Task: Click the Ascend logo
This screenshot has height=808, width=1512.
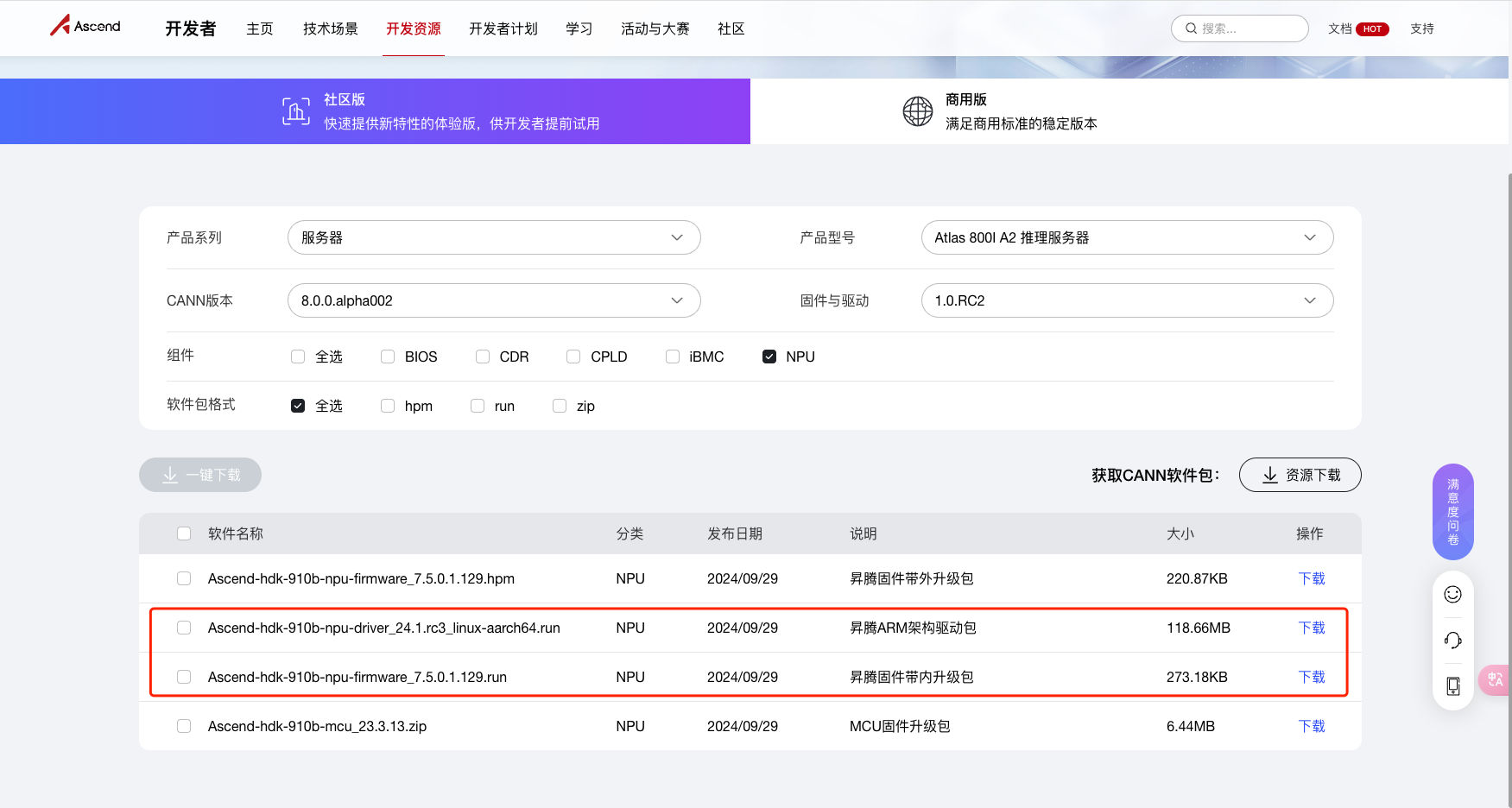Action: point(85,26)
